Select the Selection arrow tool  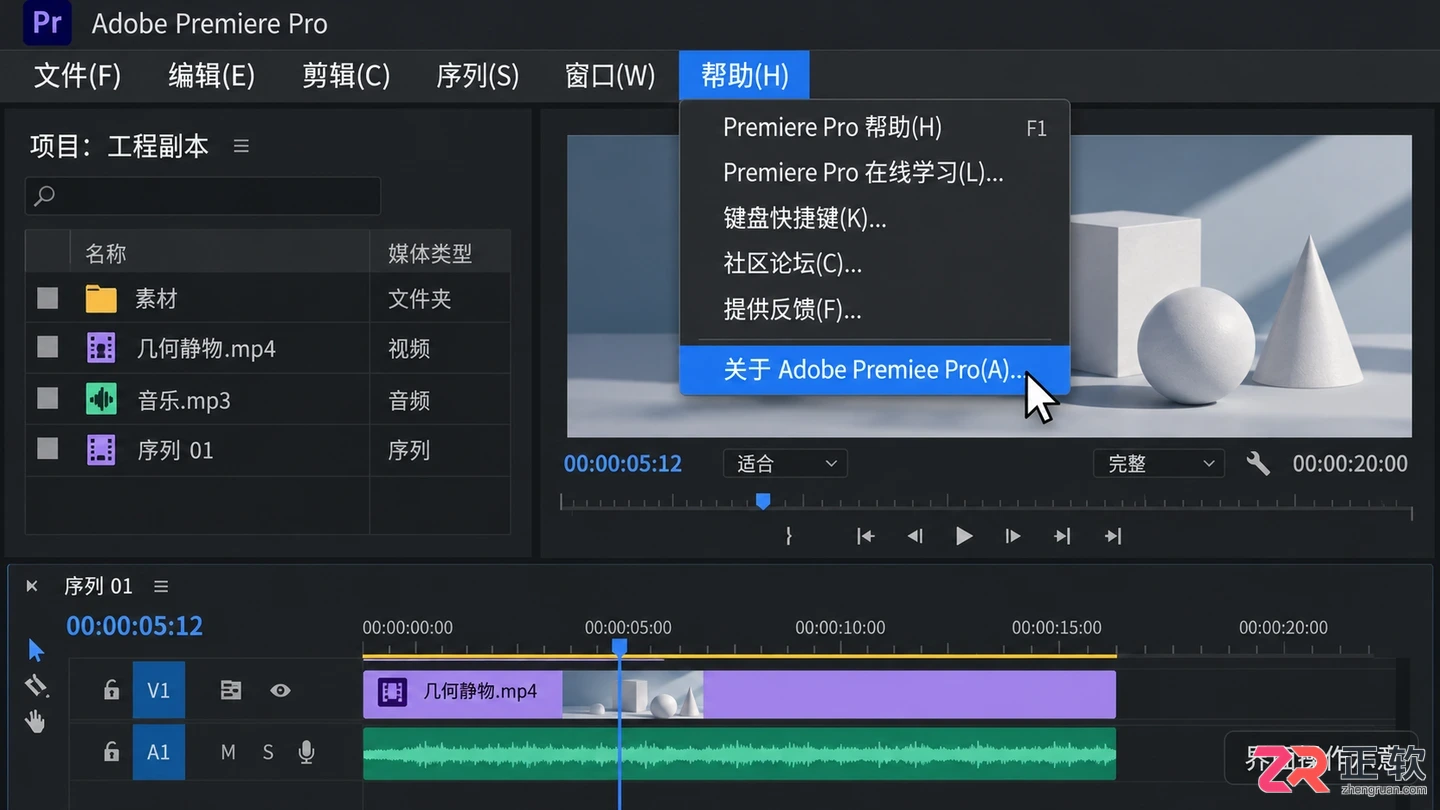36,651
